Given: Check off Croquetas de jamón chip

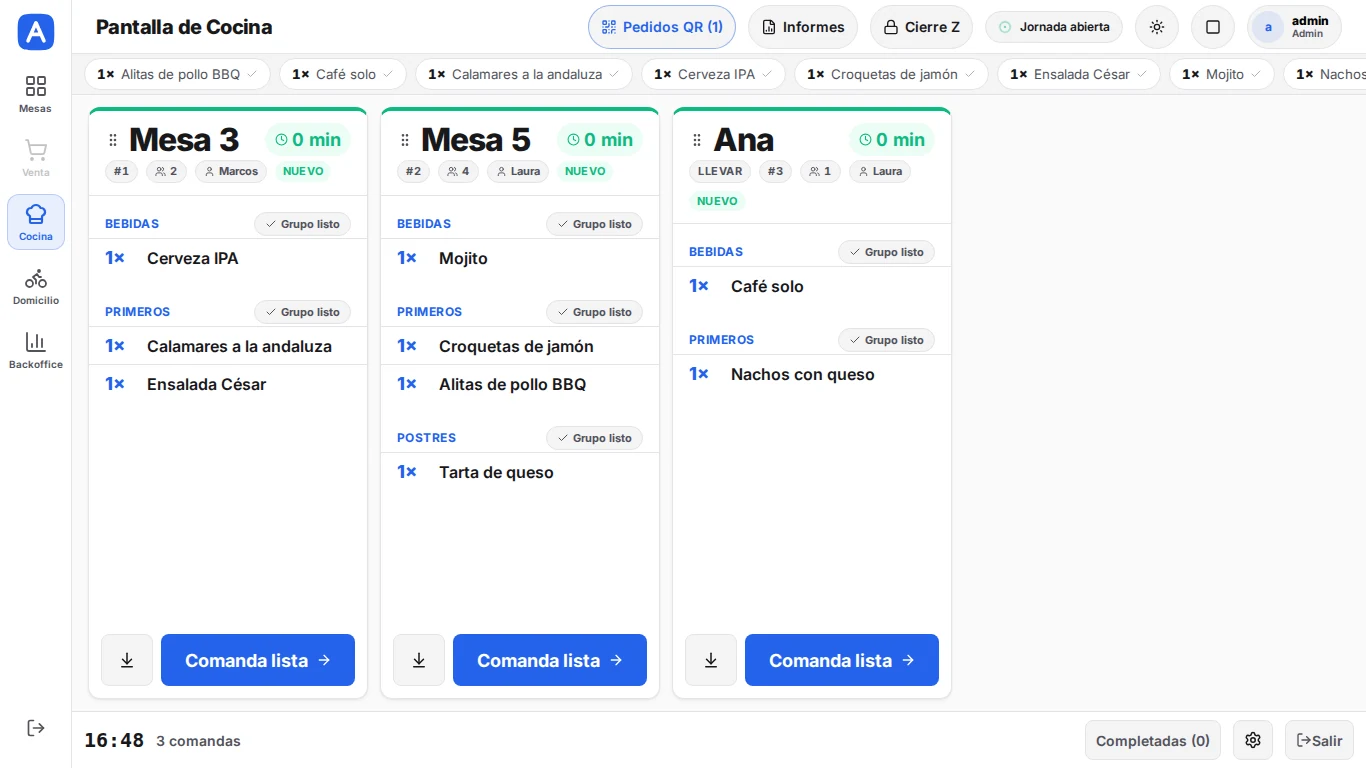Looking at the screenshot, I should tap(891, 74).
